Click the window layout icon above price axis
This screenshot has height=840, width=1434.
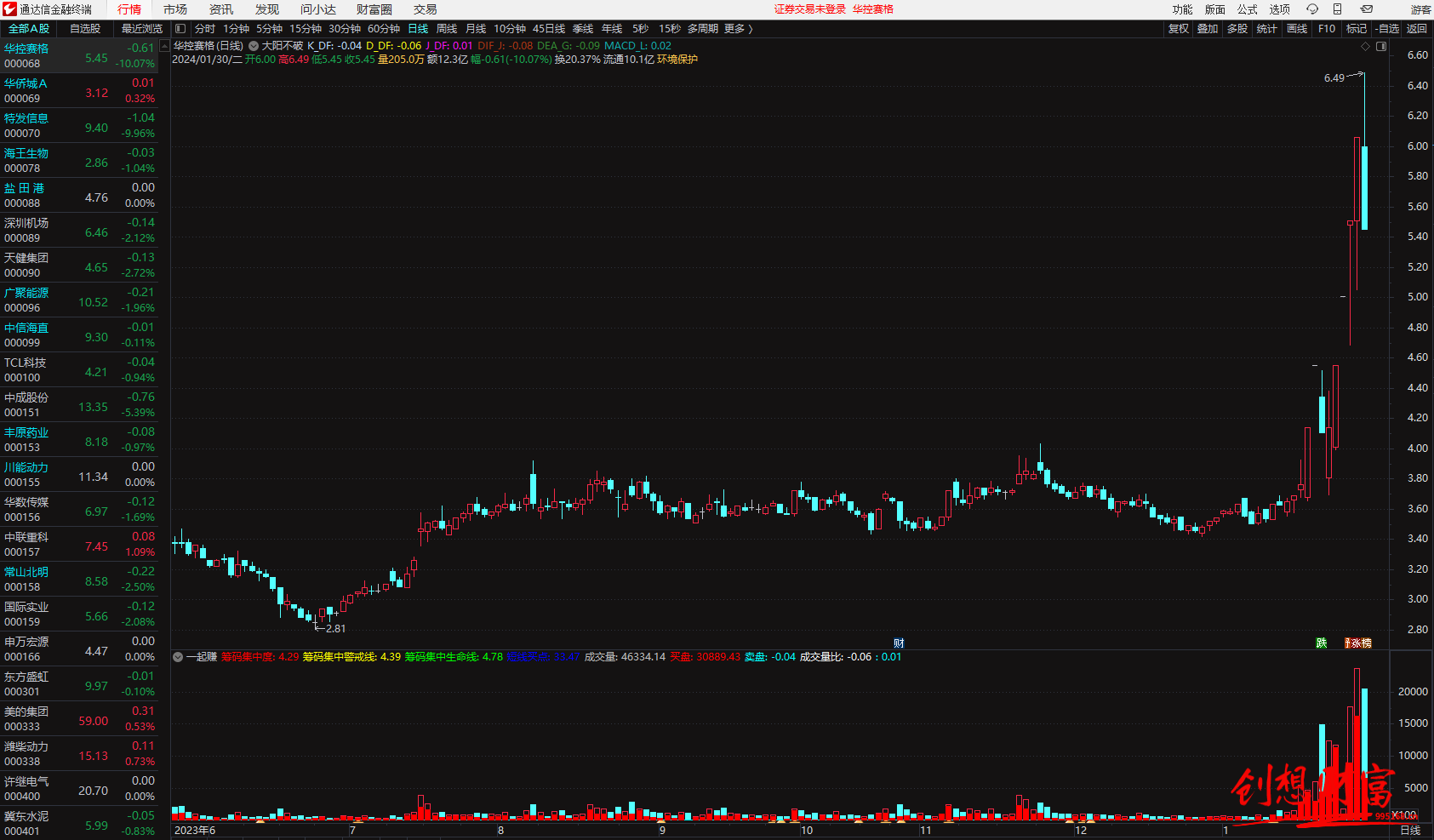coord(1381,47)
